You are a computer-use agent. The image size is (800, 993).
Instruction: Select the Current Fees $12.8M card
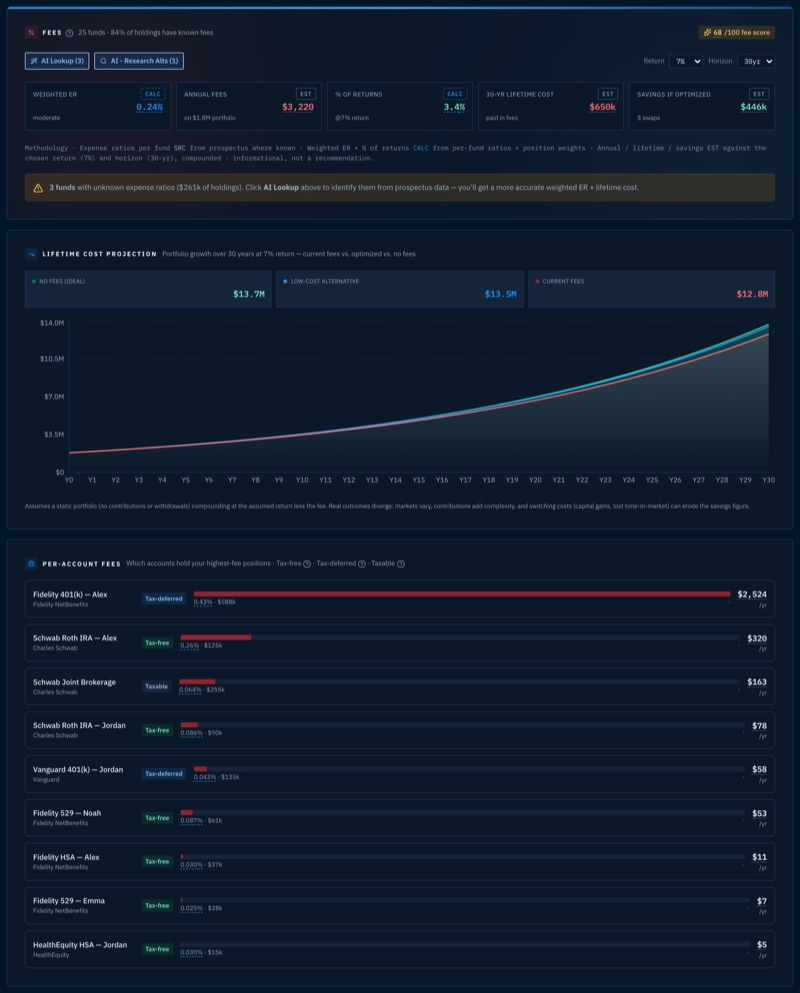coord(652,289)
